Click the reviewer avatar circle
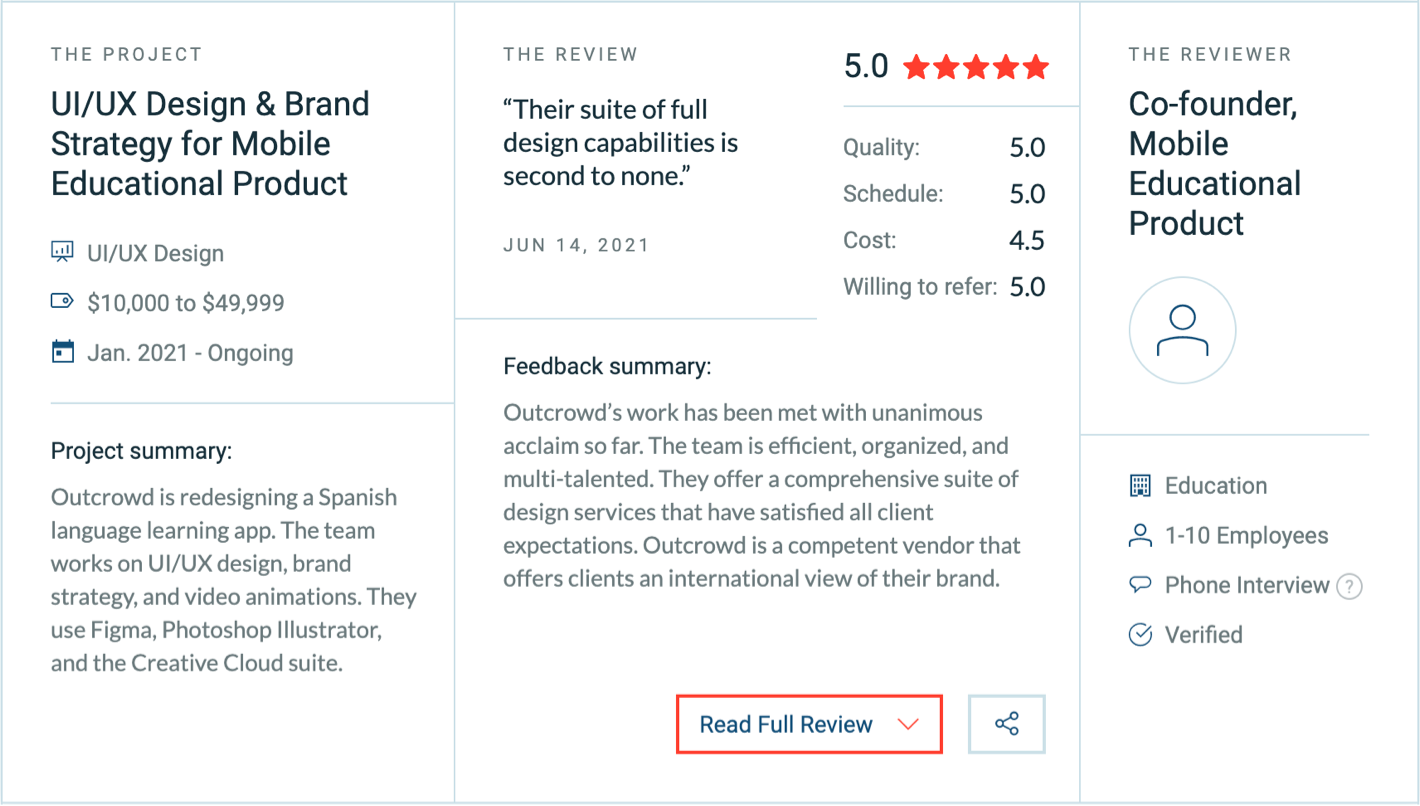 (1182, 330)
